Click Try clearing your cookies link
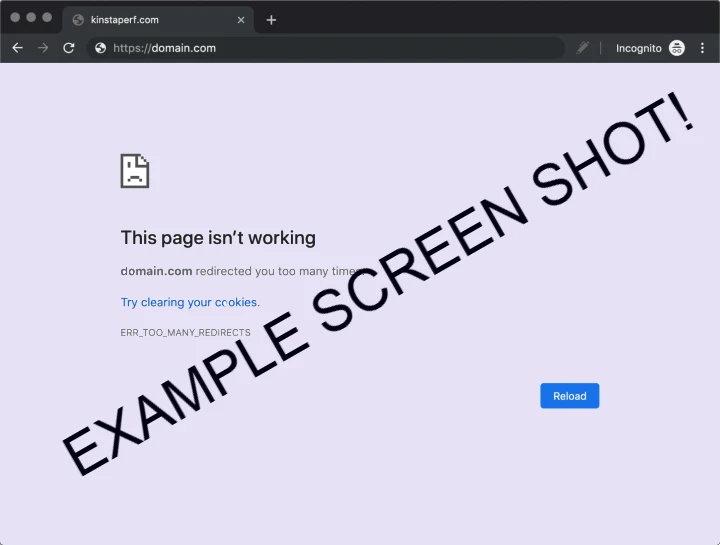The image size is (720, 545). [190, 302]
